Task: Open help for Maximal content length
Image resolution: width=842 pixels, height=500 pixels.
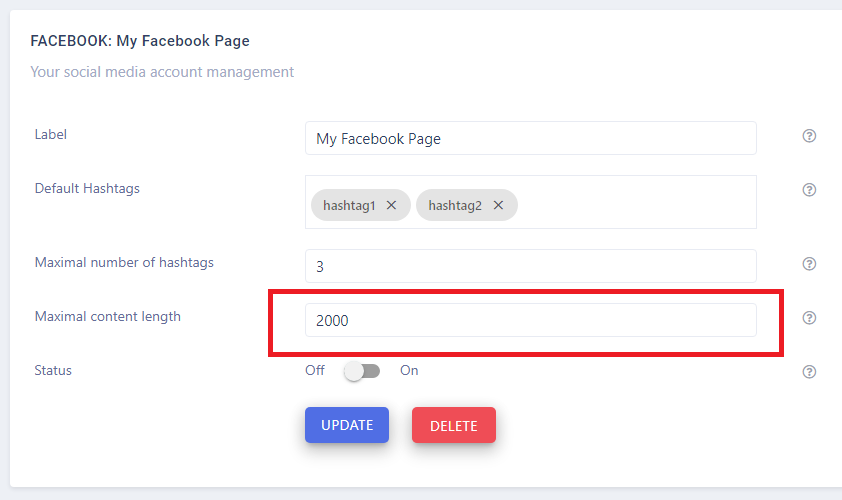Action: (809, 318)
